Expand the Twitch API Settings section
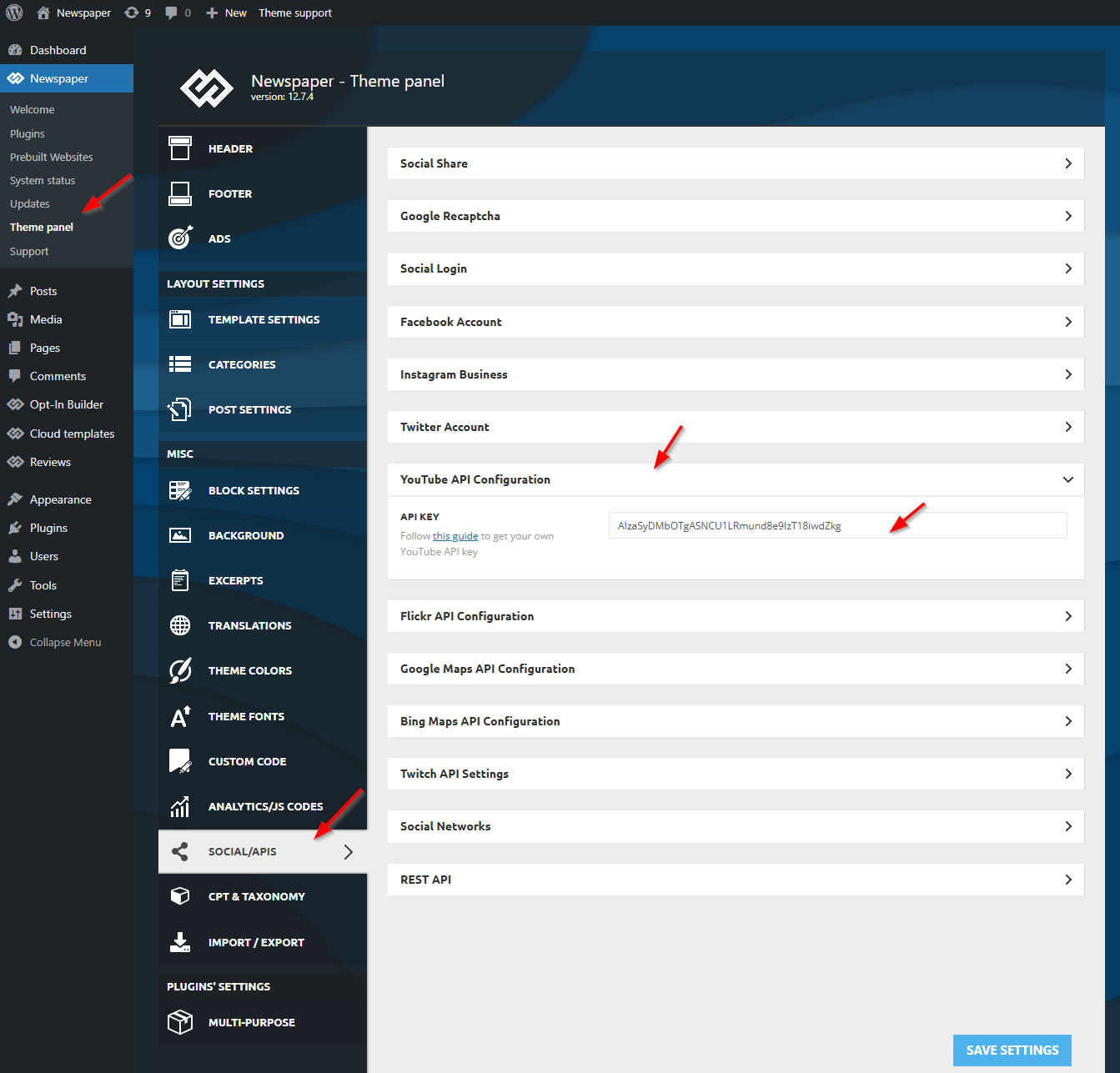The image size is (1120, 1073). pyautogui.click(x=735, y=774)
